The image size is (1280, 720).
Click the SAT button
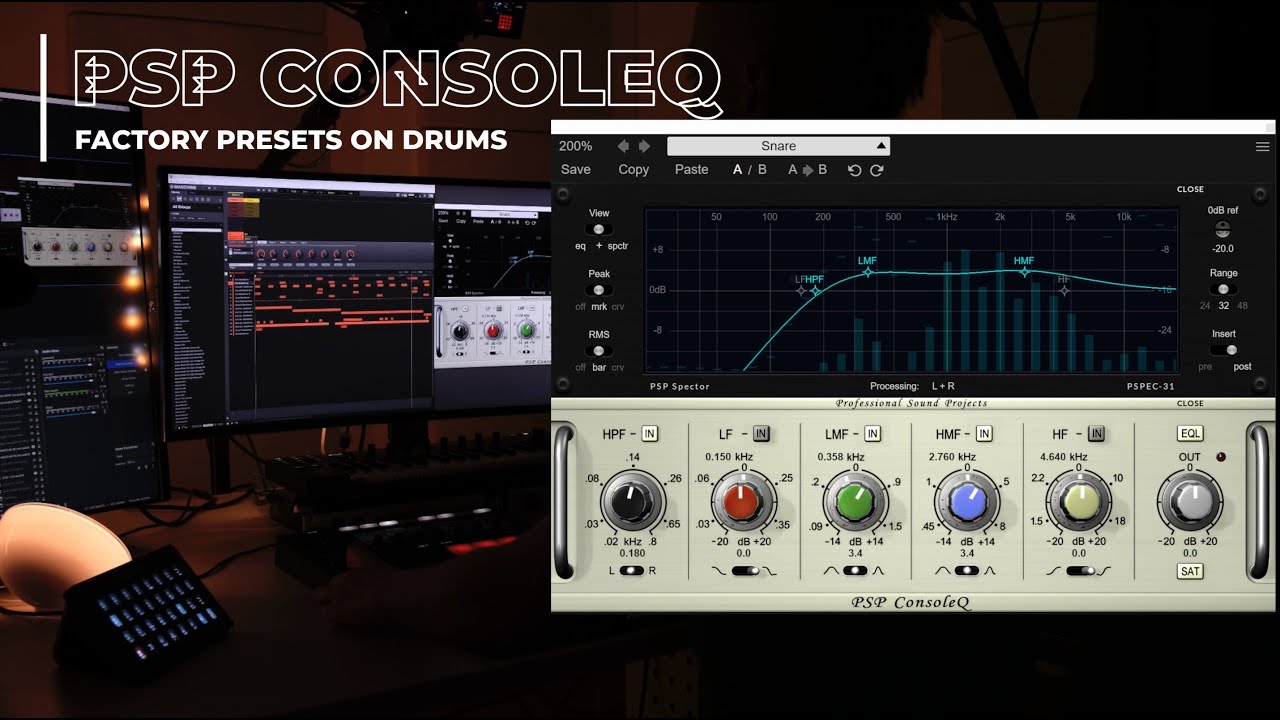coord(1190,571)
